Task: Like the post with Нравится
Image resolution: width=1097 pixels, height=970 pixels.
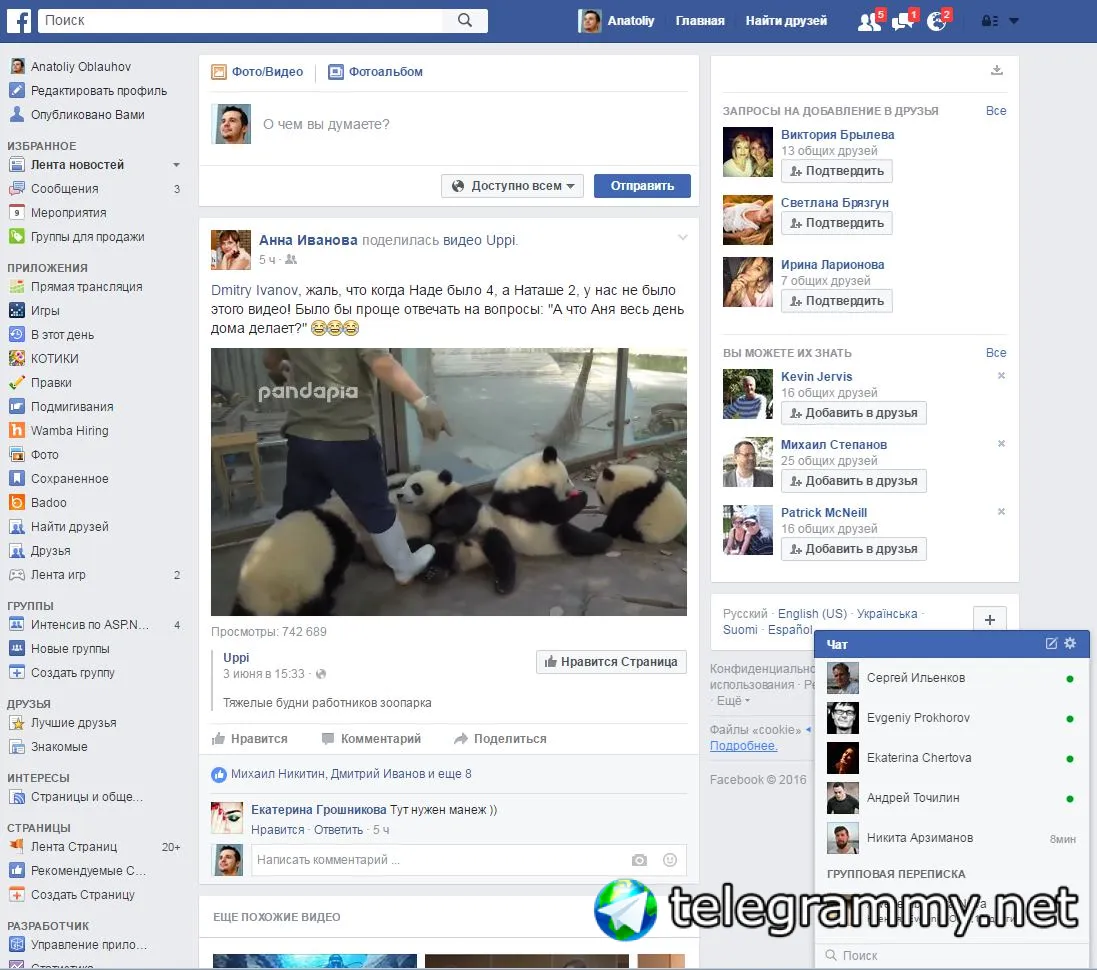Action: coord(250,739)
